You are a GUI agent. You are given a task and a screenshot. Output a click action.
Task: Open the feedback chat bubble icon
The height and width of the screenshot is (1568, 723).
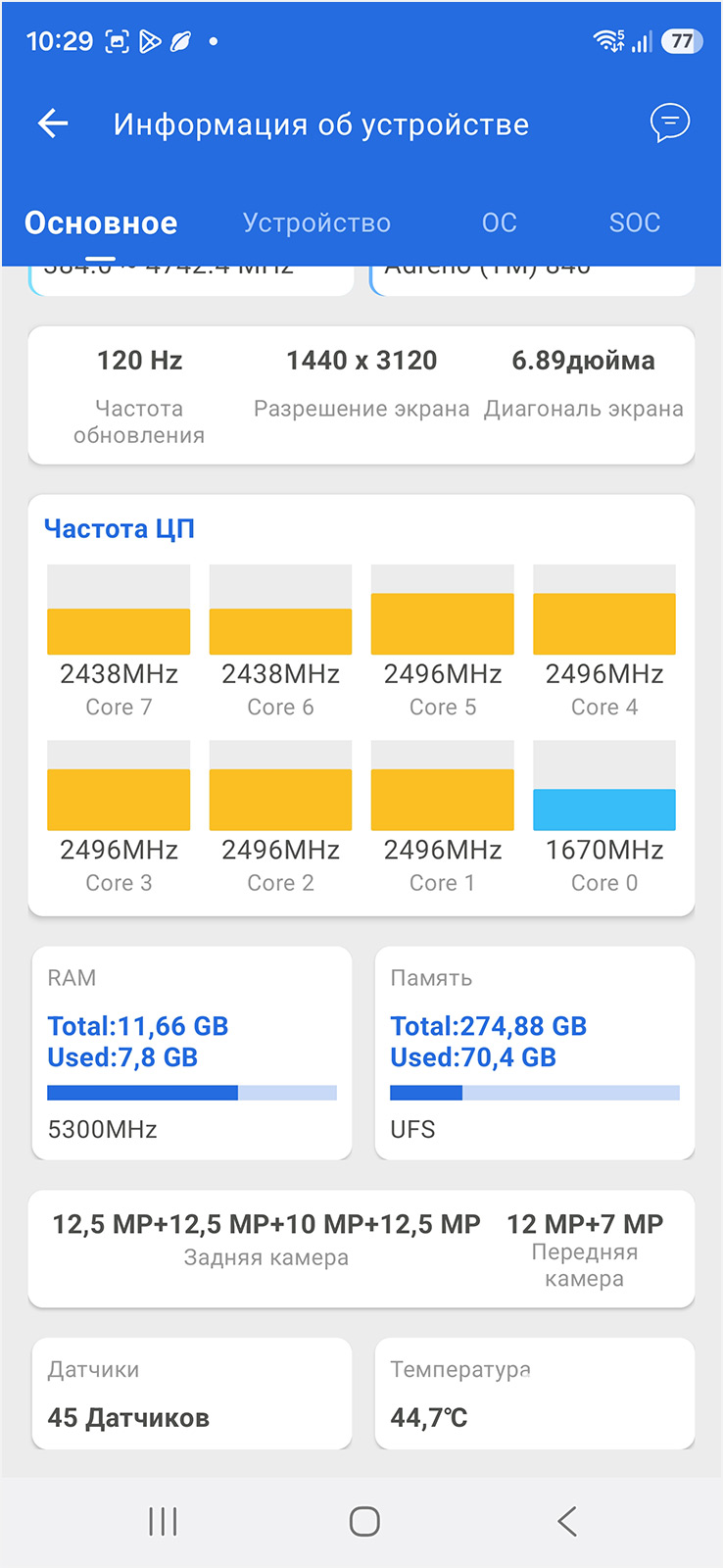670,123
